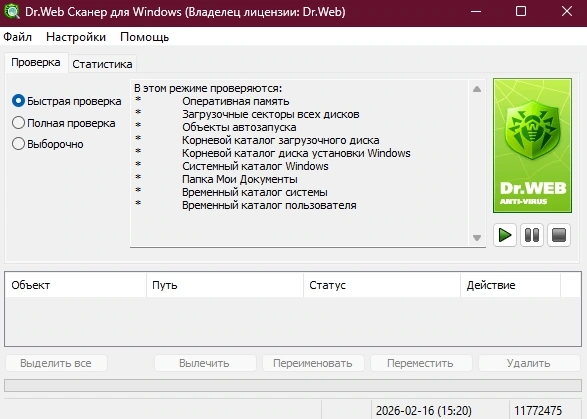Image resolution: width=587 pixels, height=419 pixels.
Task: Click the Dr.WEB Anti-virus spider logo banner
Action: click(x=532, y=145)
